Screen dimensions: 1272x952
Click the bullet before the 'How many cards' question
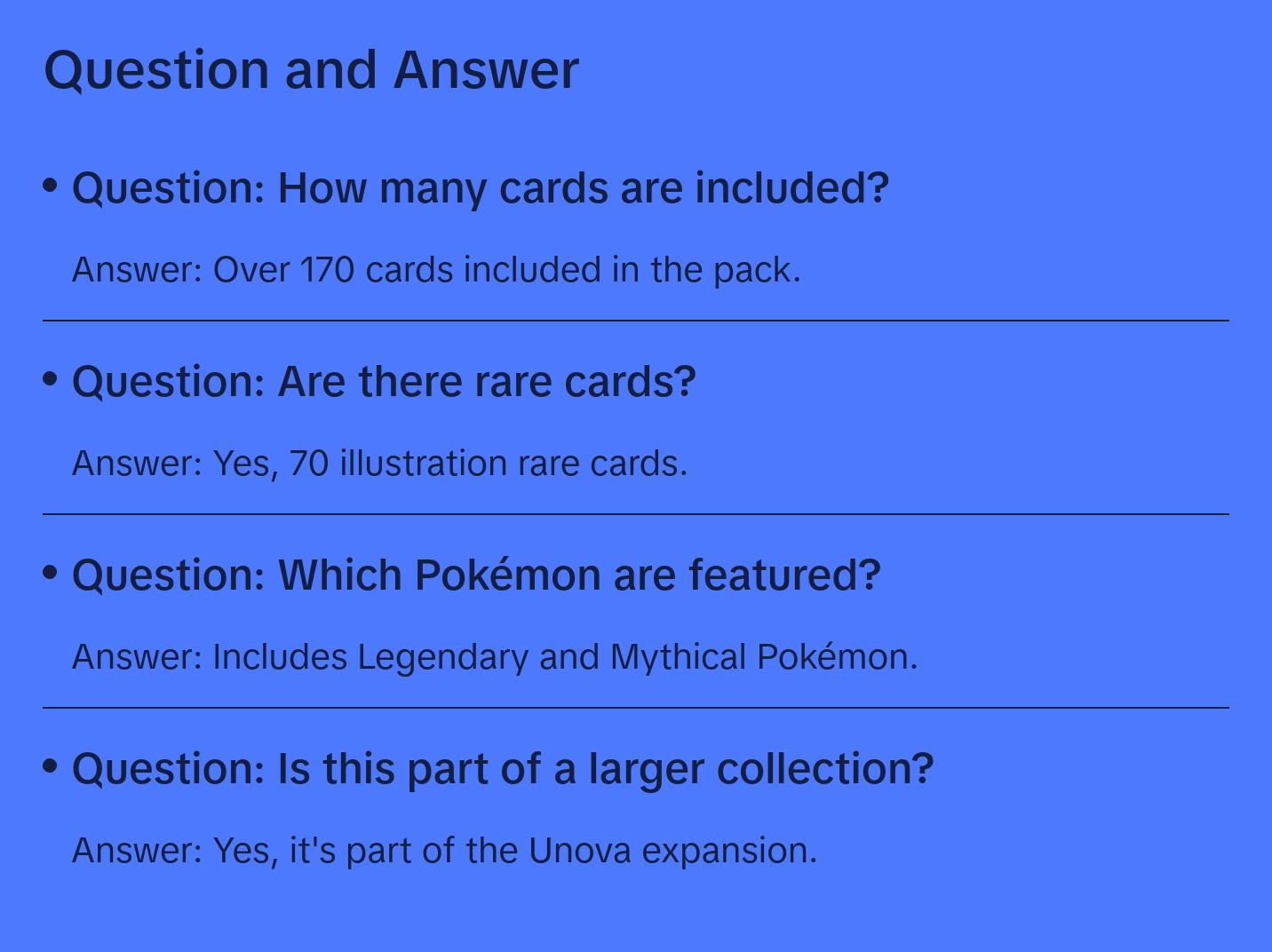[x=51, y=185]
